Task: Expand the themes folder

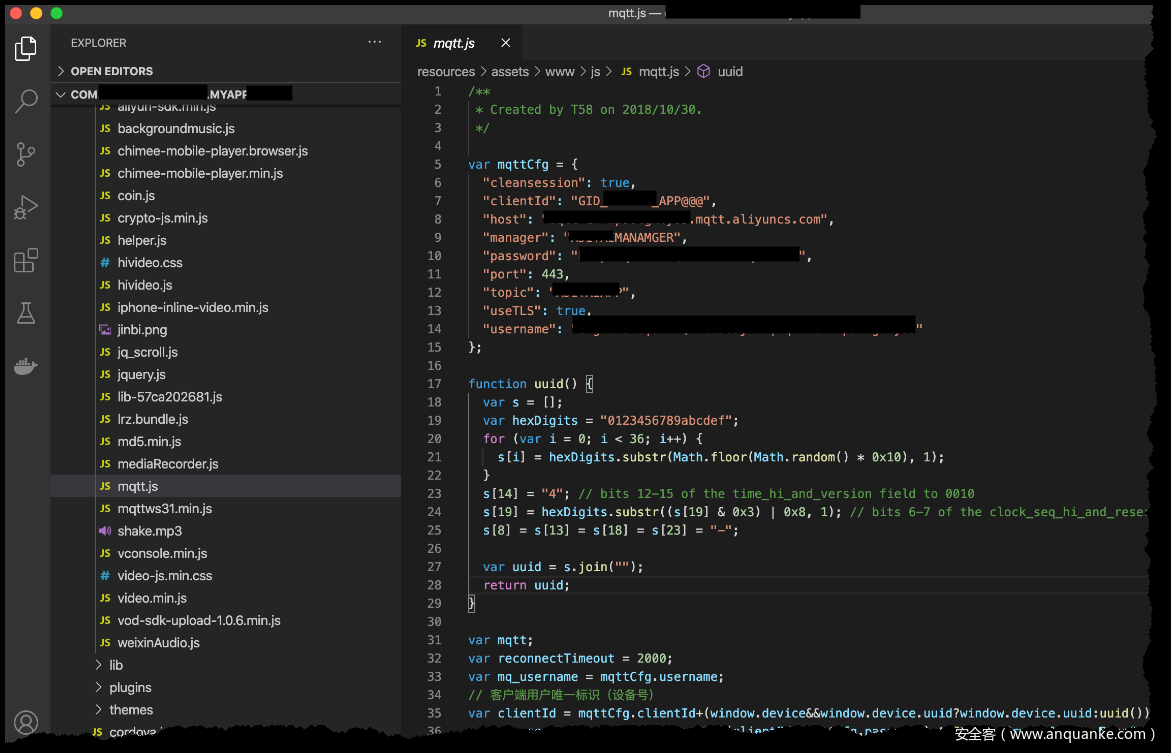Action: coord(131,710)
